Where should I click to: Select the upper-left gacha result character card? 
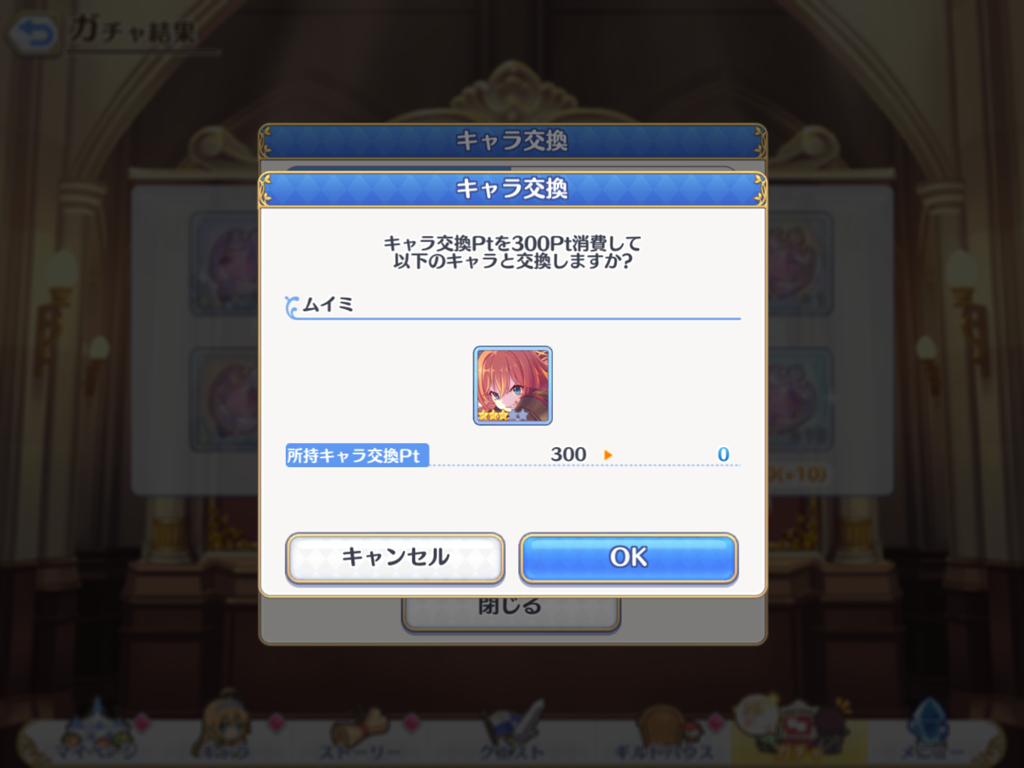(x=224, y=263)
